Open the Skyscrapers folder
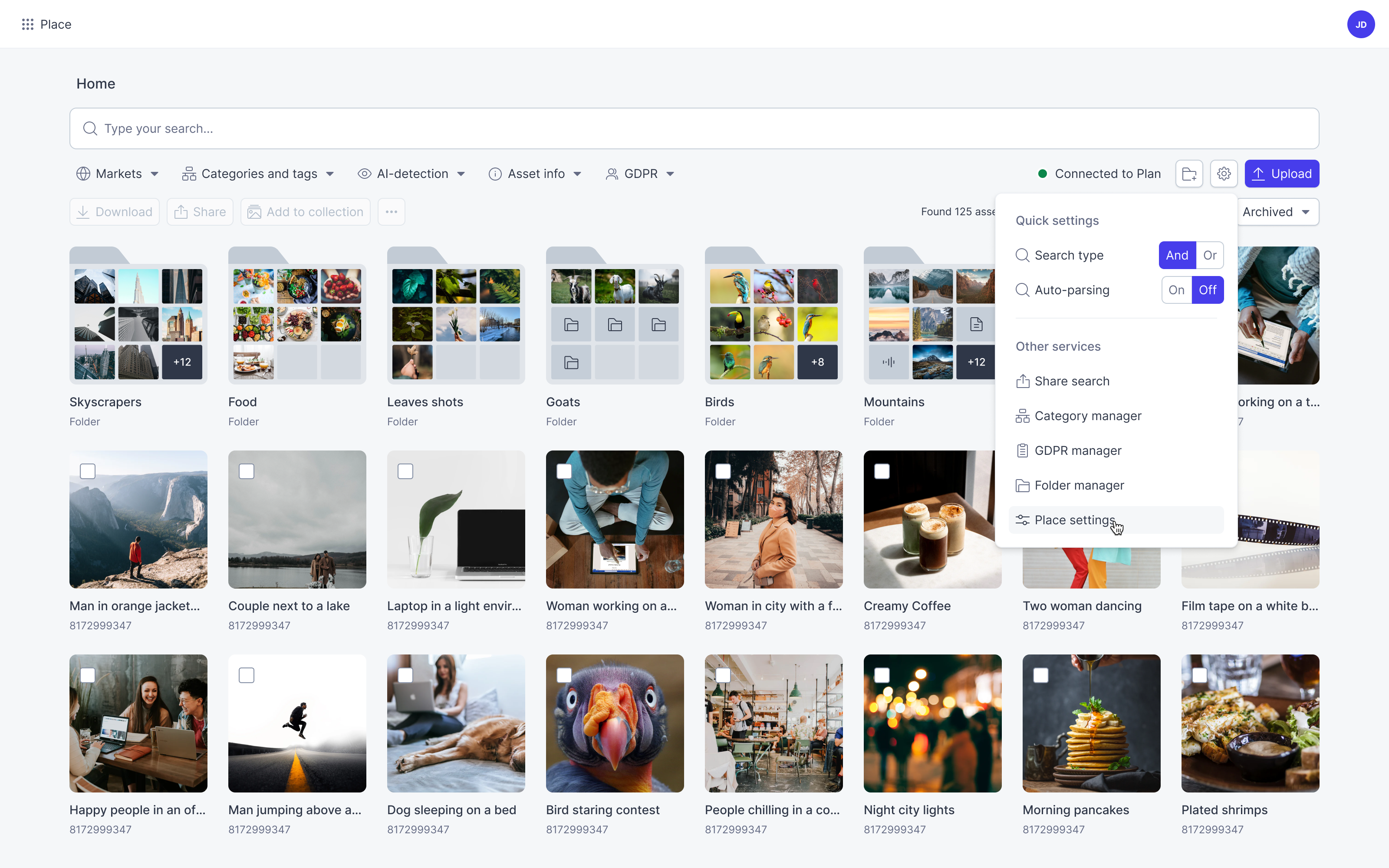The image size is (1389, 868). click(x=138, y=316)
